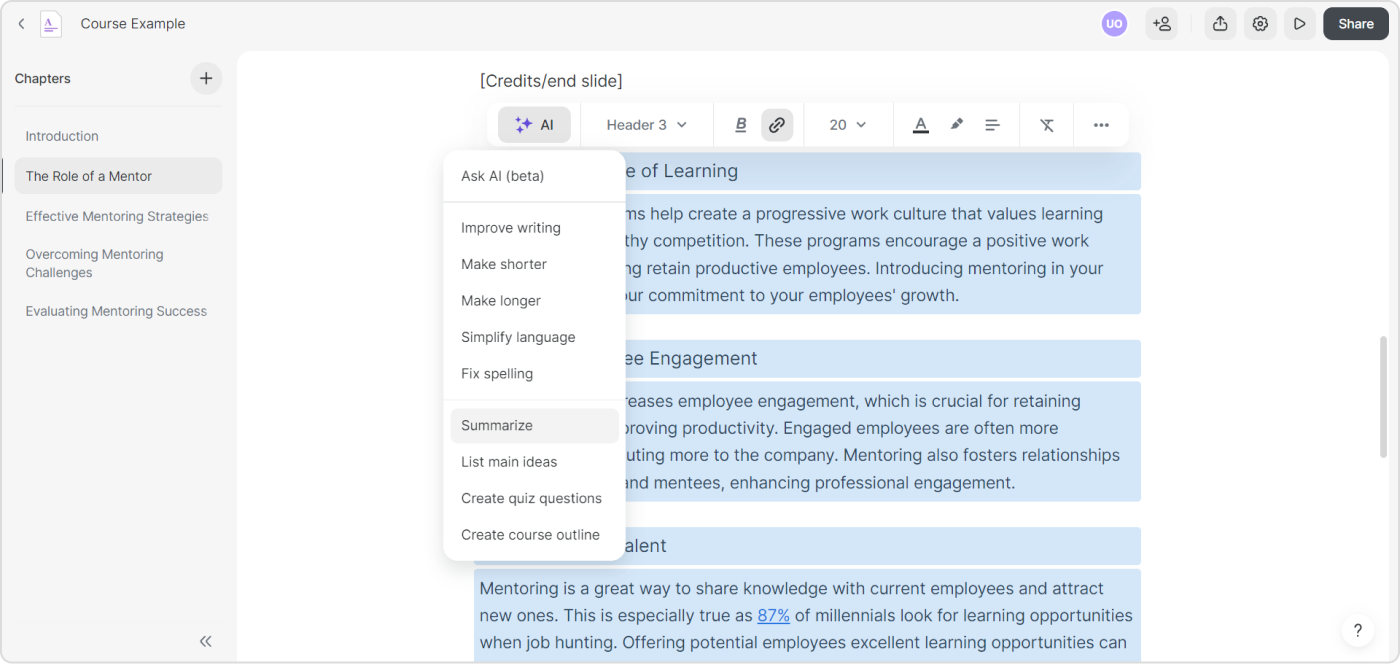Preview the course with the play icon

pyautogui.click(x=1299, y=24)
